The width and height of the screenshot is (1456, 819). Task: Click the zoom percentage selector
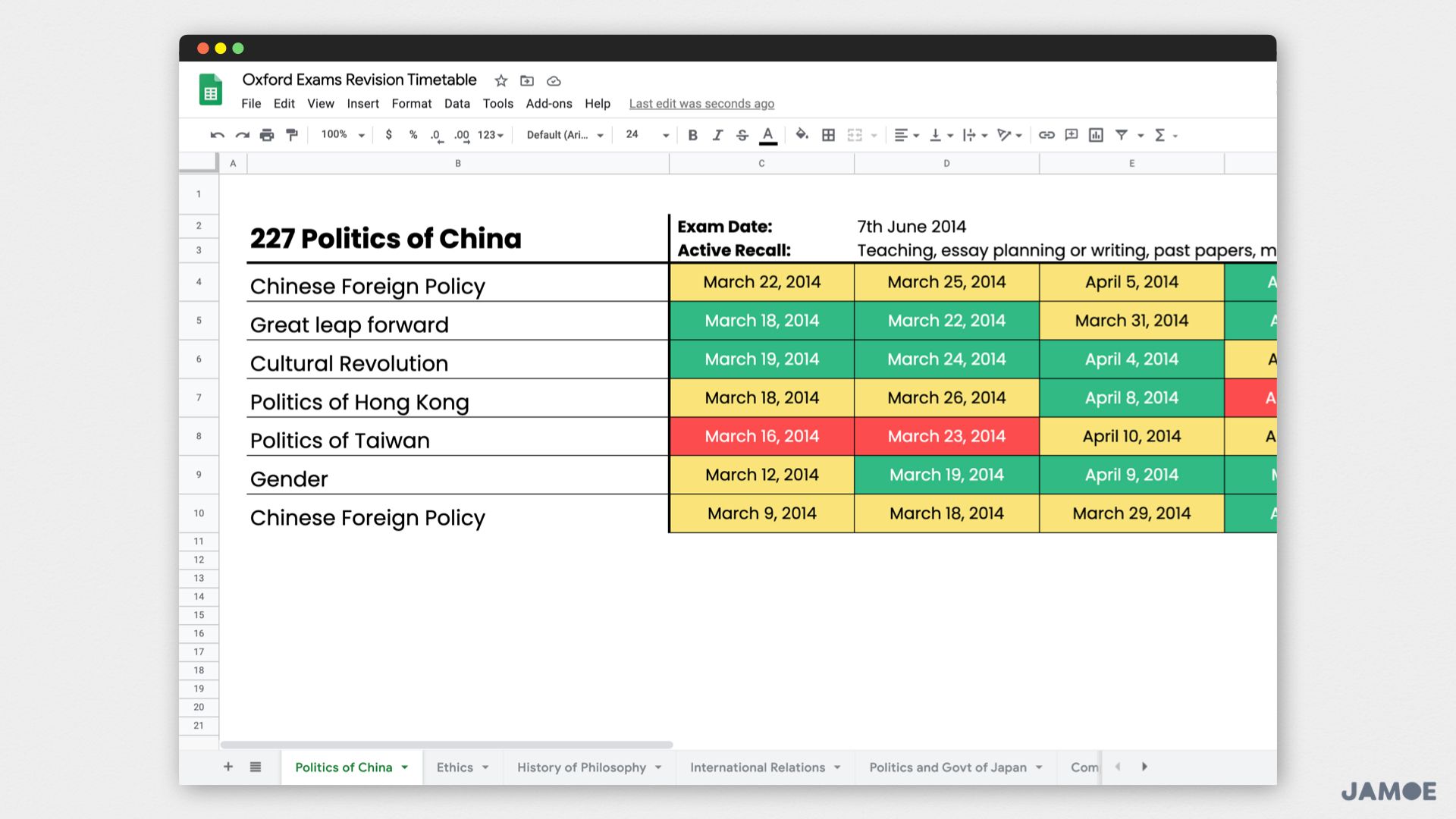tap(340, 135)
